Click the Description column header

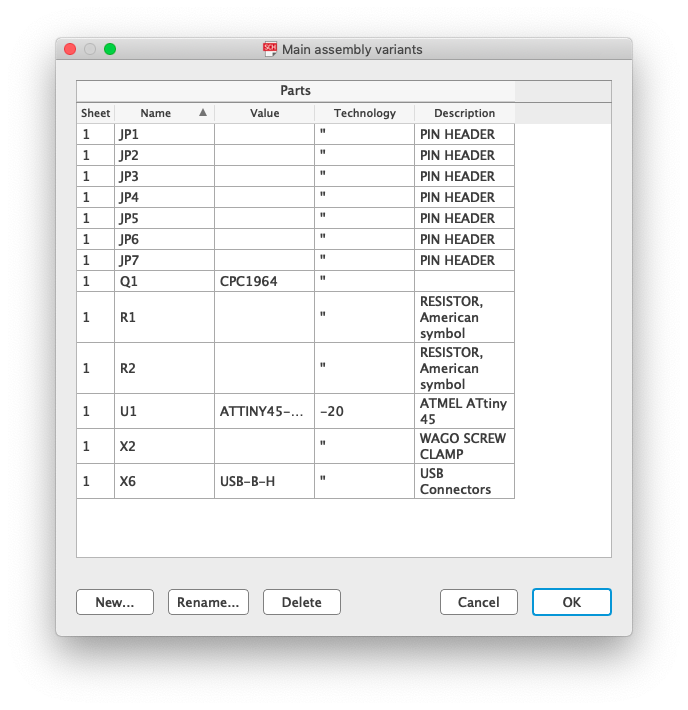[465, 113]
